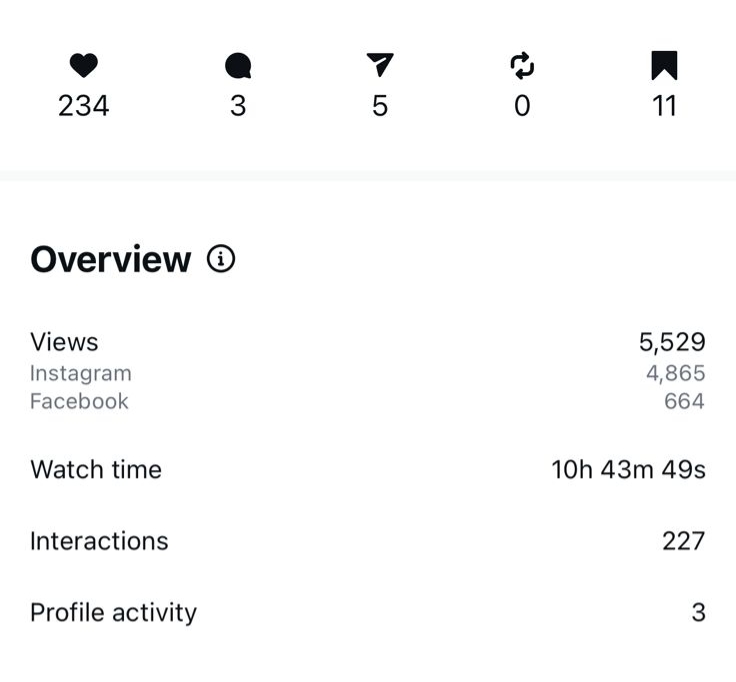
Task: Select the 234 likes count
Action: 84,106
